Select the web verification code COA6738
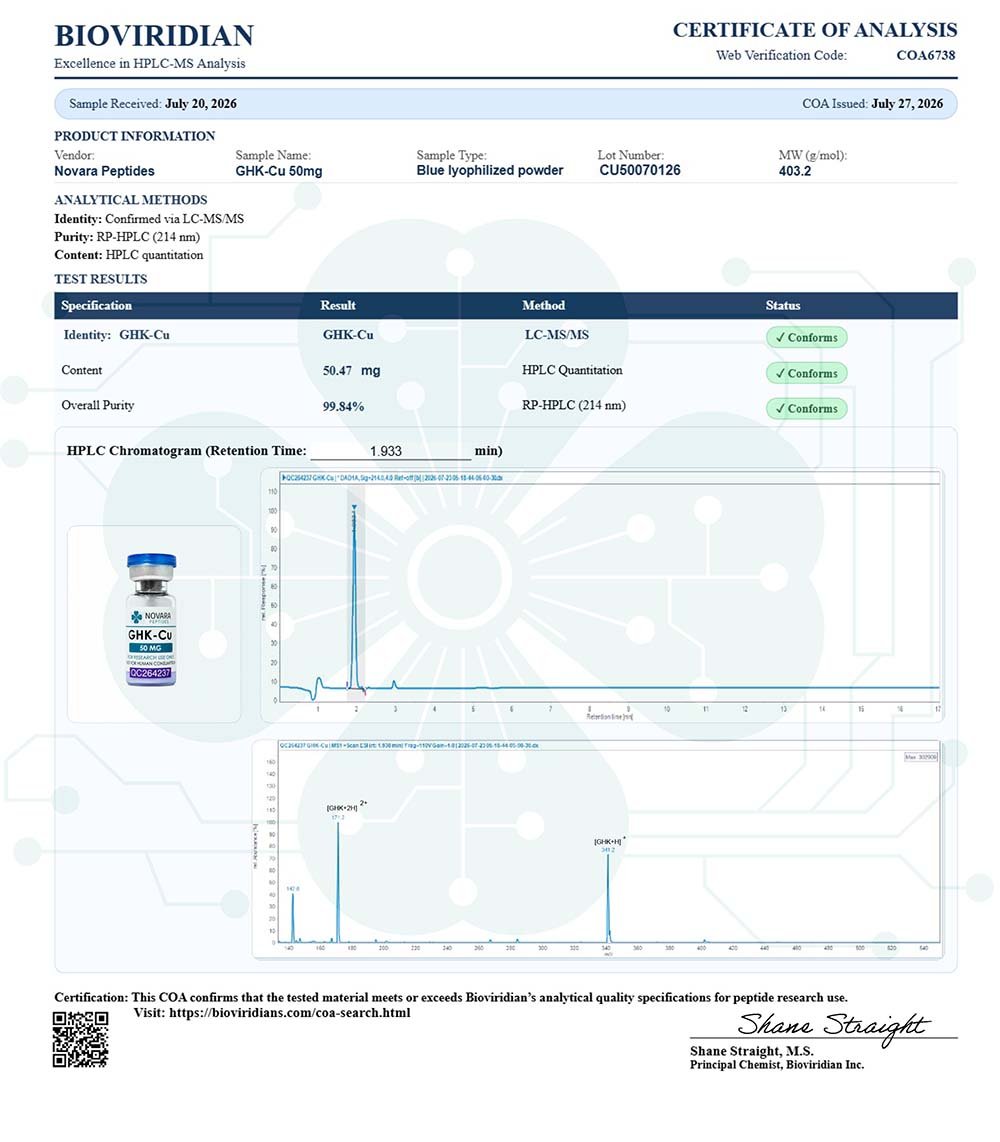Viewport: 1000px width, 1142px height. (x=925, y=55)
